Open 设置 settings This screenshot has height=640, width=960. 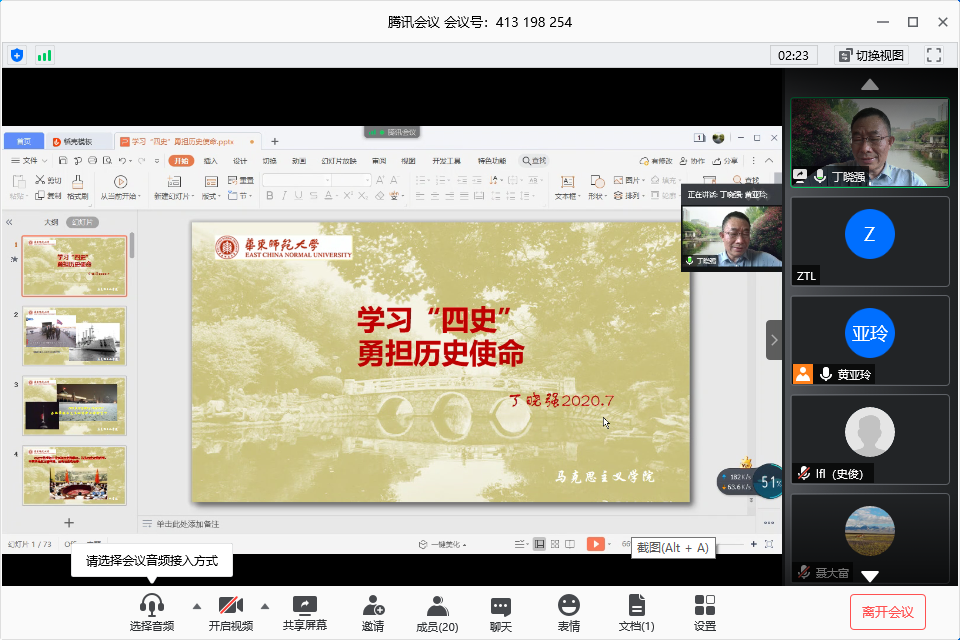(705, 612)
